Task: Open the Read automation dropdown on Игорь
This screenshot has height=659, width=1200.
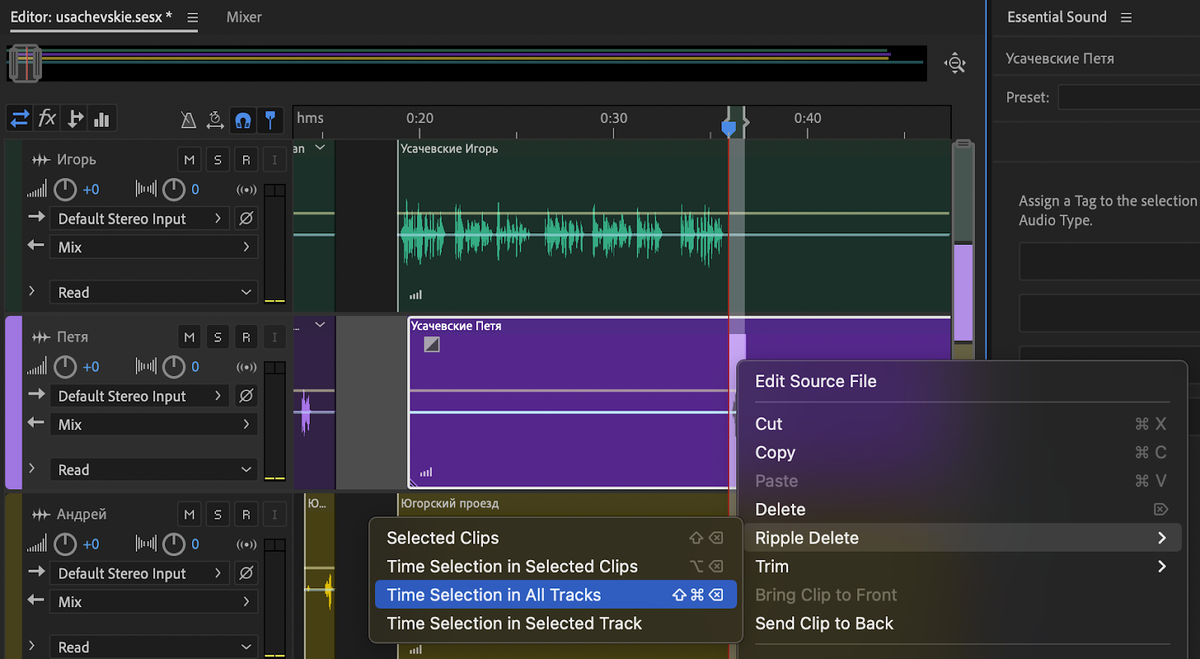Action: pos(153,292)
